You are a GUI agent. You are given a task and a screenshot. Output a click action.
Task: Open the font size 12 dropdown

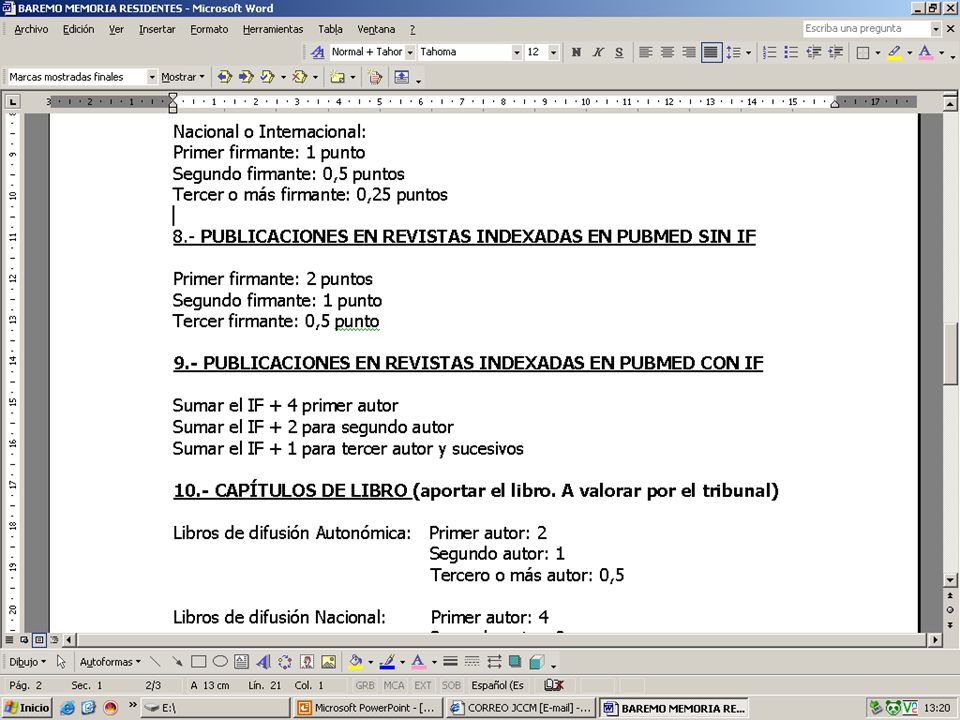553,53
